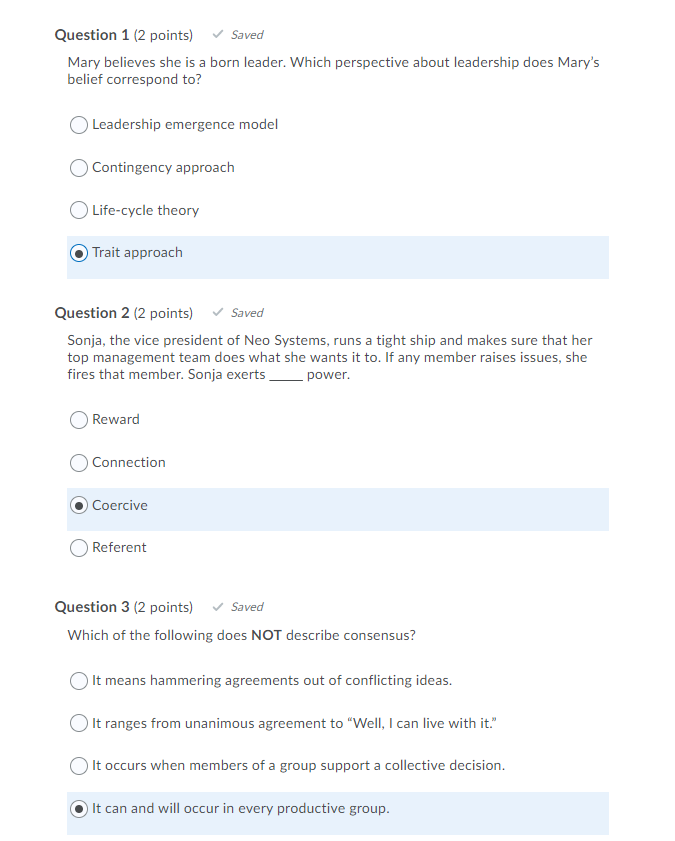Select the Contingency approach option
This screenshot has height=841, width=675.
[79, 168]
